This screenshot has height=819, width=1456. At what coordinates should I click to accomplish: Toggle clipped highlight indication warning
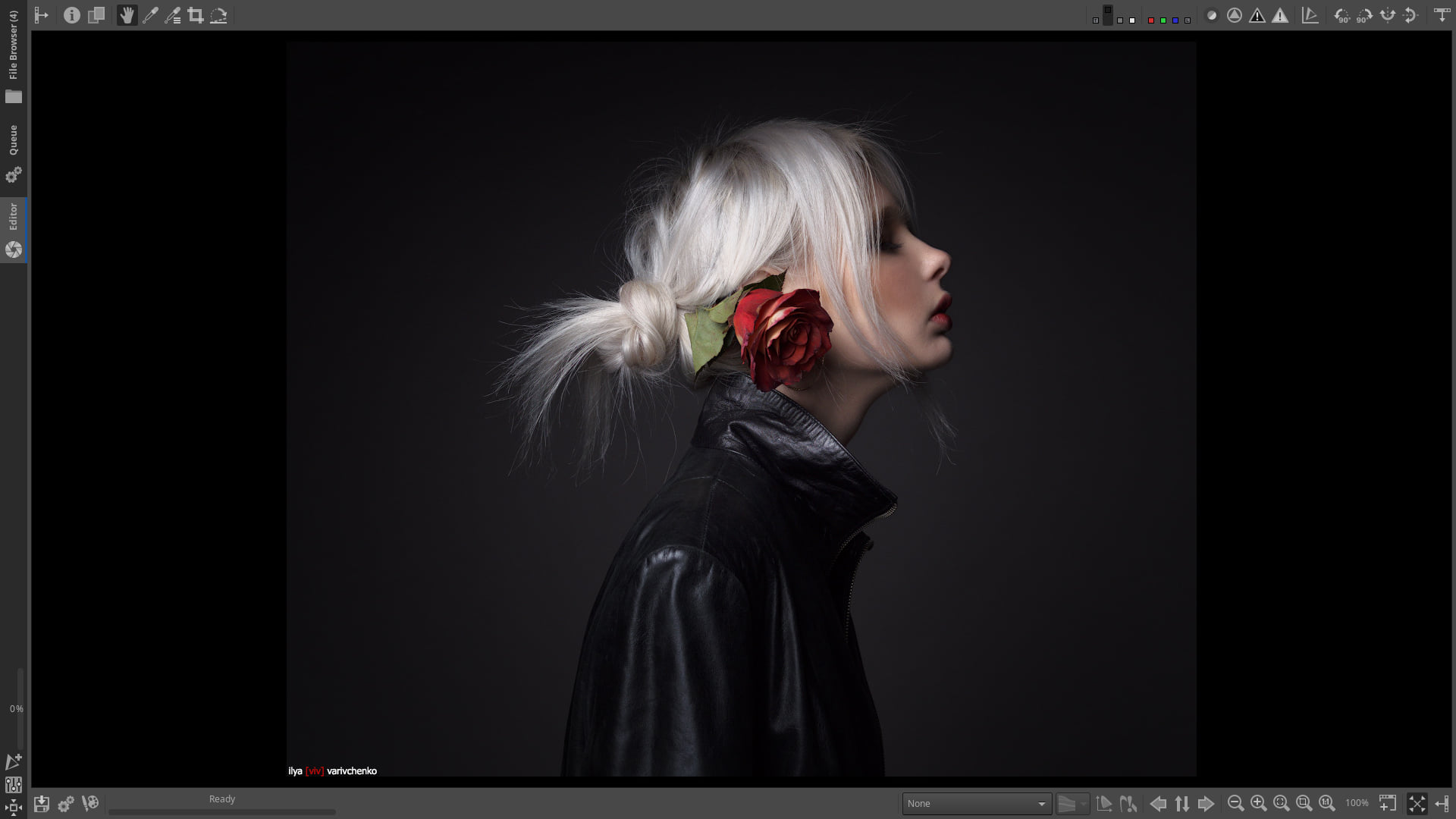[1280, 15]
